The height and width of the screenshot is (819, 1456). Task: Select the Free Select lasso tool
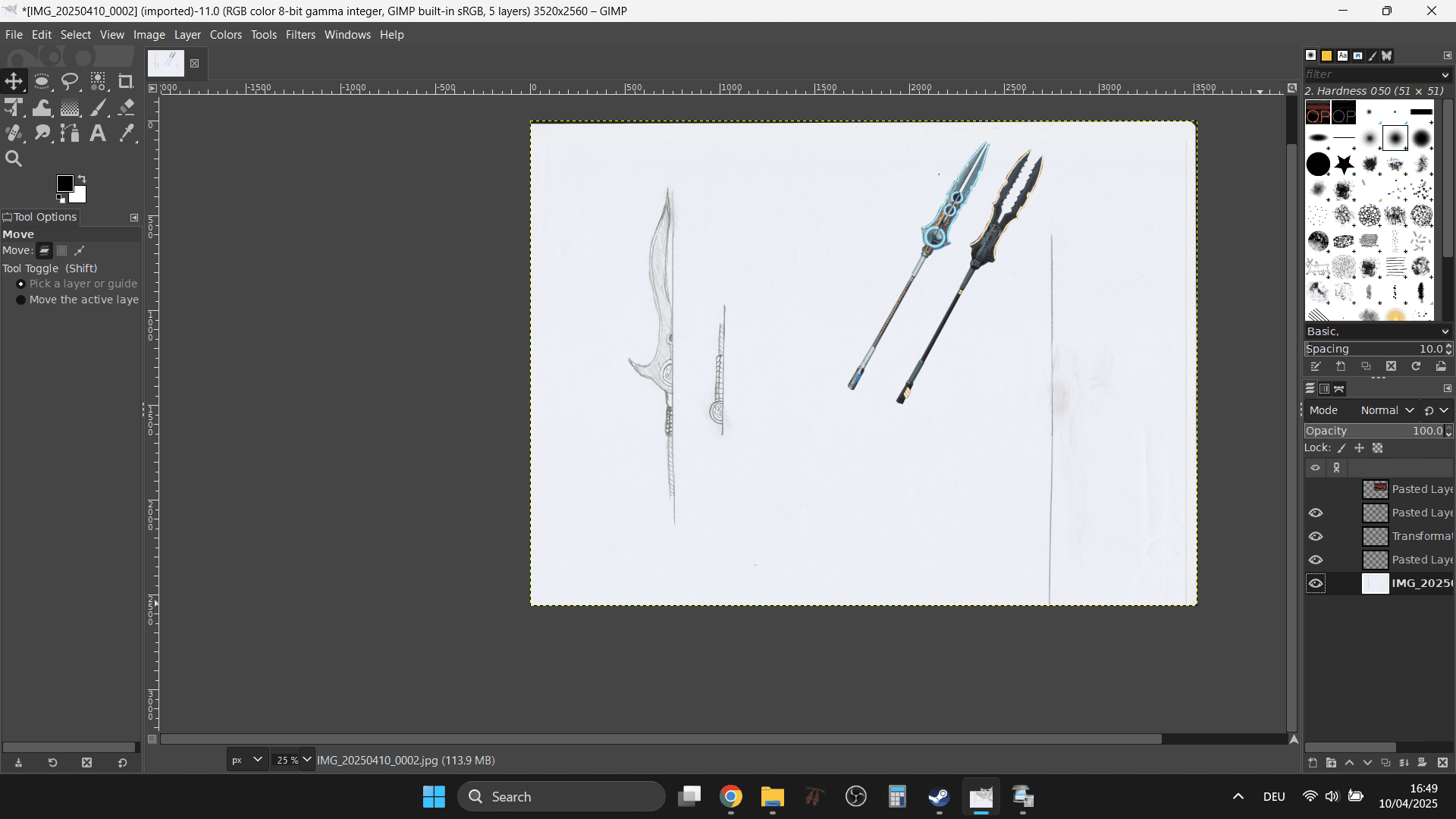click(70, 81)
